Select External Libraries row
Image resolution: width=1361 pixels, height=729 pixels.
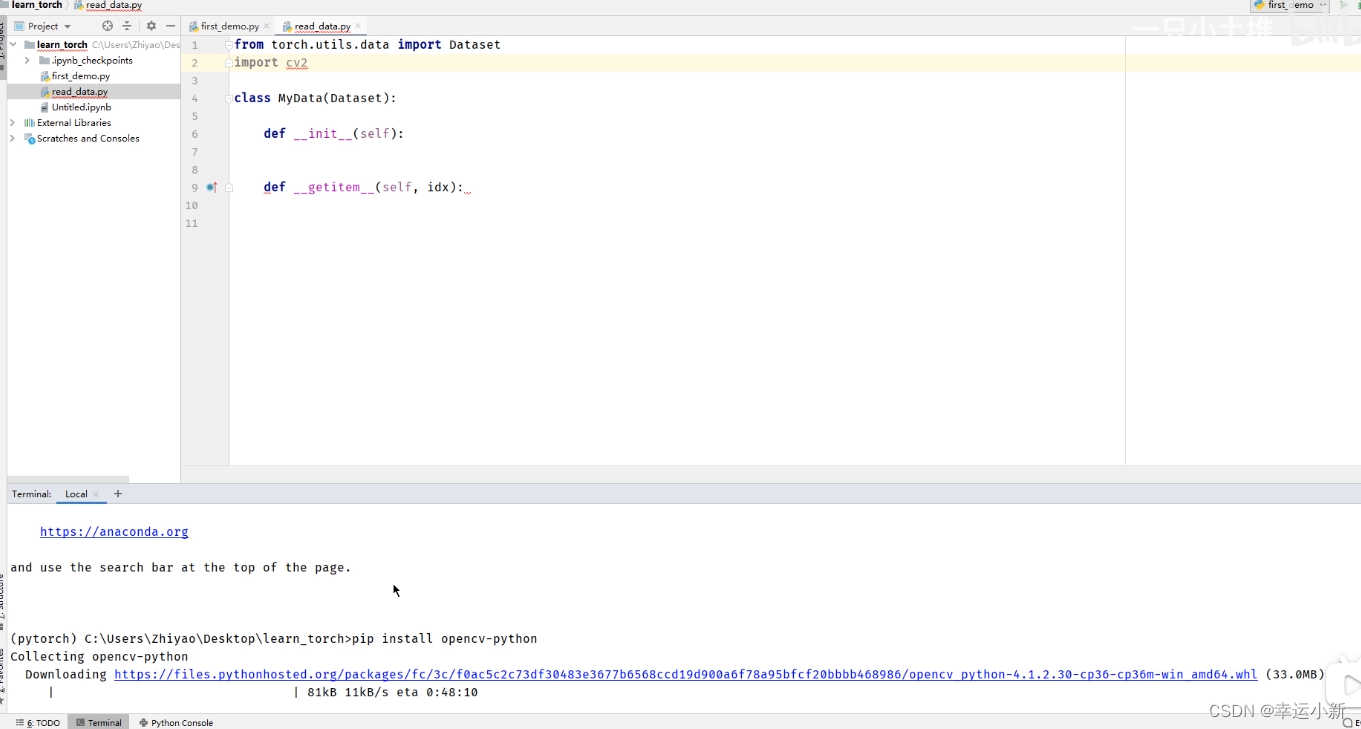pos(74,123)
